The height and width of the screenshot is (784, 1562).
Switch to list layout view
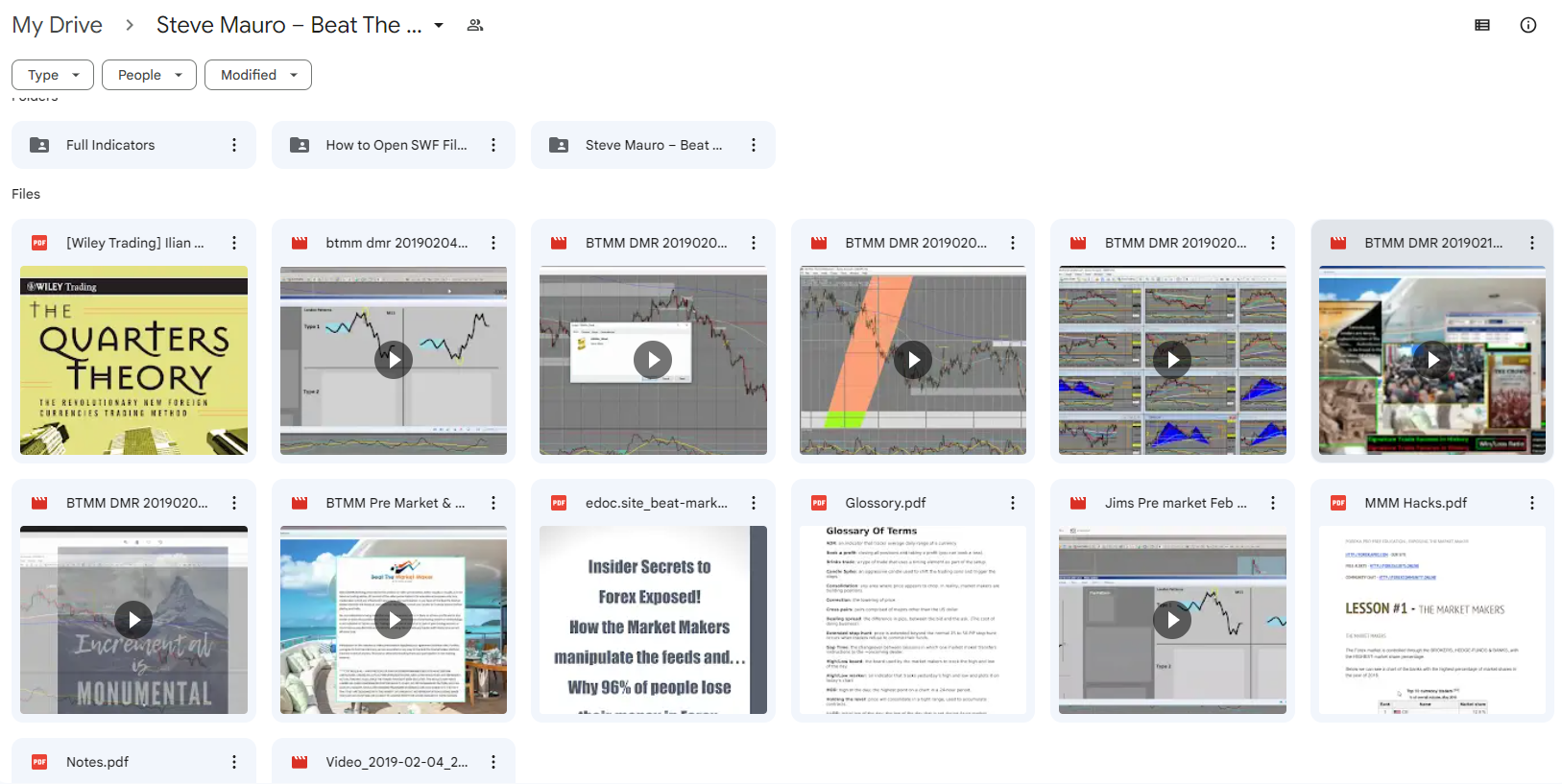pyautogui.click(x=1482, y=25)
